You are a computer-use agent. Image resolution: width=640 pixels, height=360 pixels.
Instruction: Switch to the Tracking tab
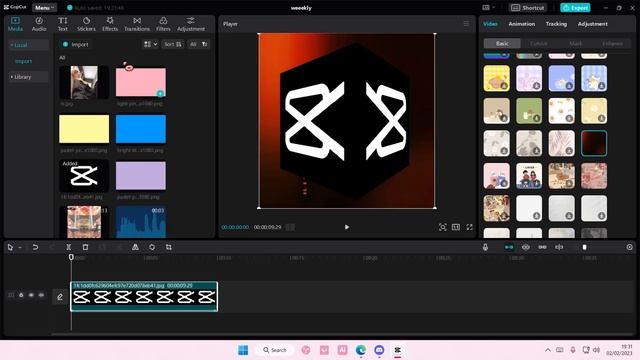pos(556,24)
